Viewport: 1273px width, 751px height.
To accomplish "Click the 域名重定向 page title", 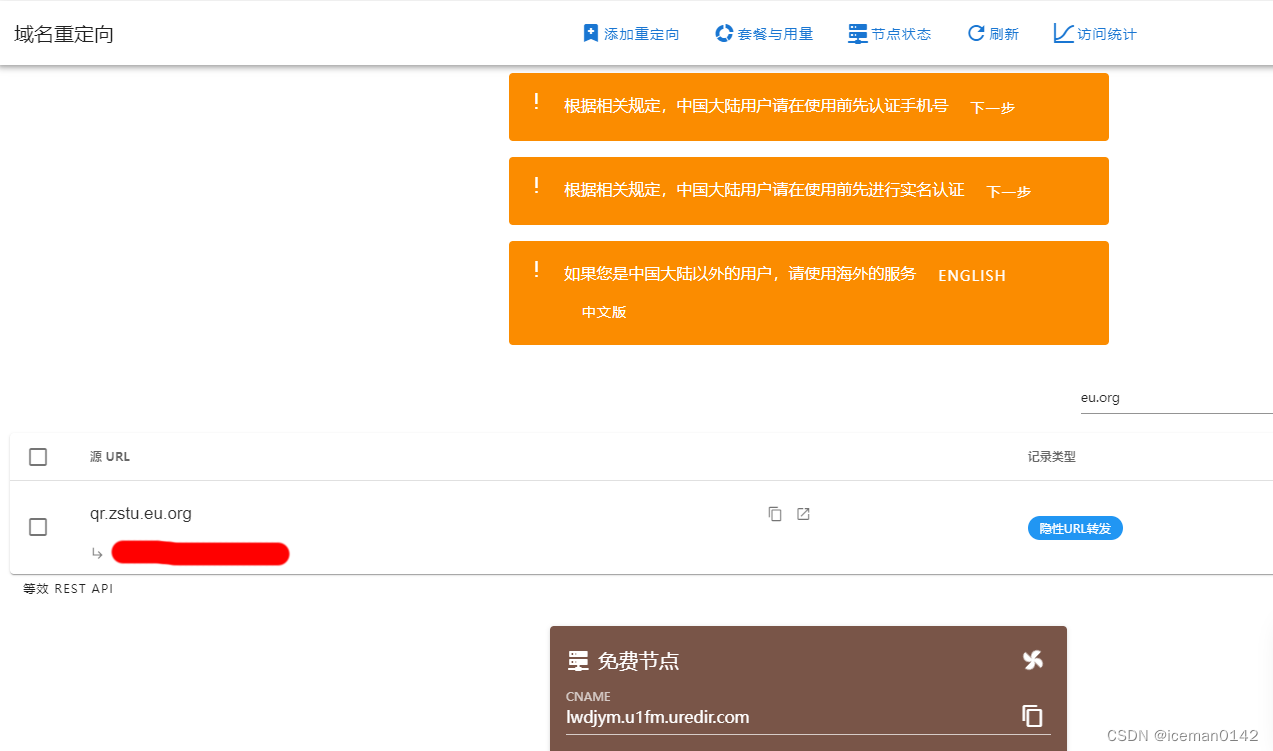I will tap(62, 33).
